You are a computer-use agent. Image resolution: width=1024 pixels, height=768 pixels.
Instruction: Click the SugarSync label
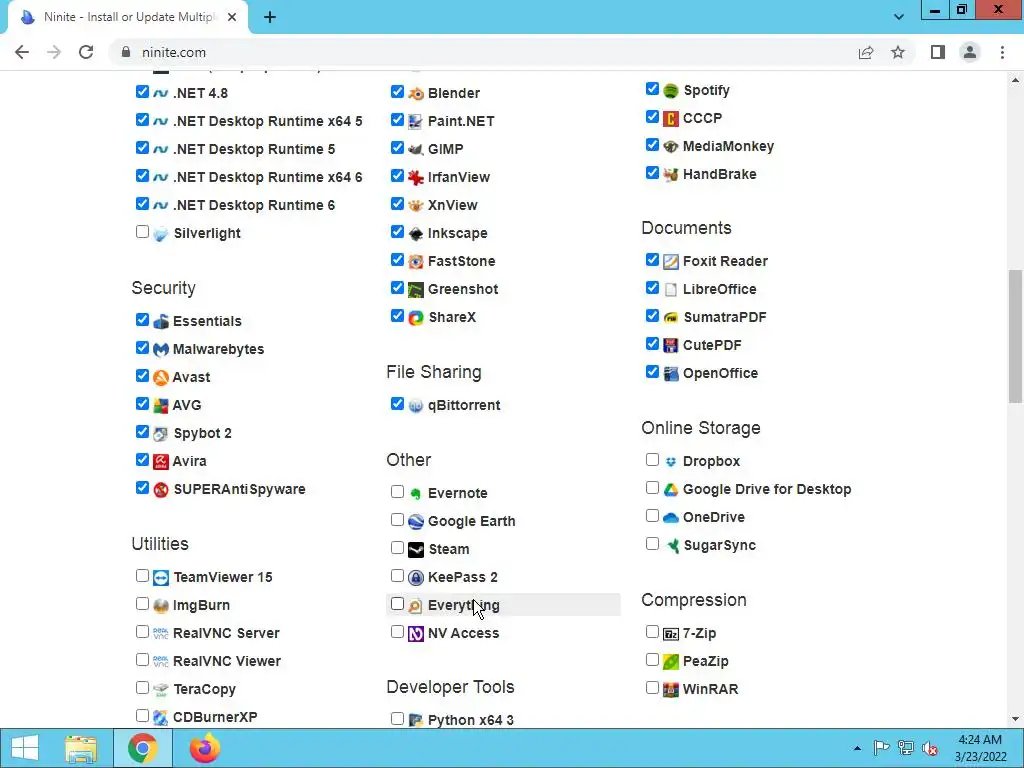point(719,546)
